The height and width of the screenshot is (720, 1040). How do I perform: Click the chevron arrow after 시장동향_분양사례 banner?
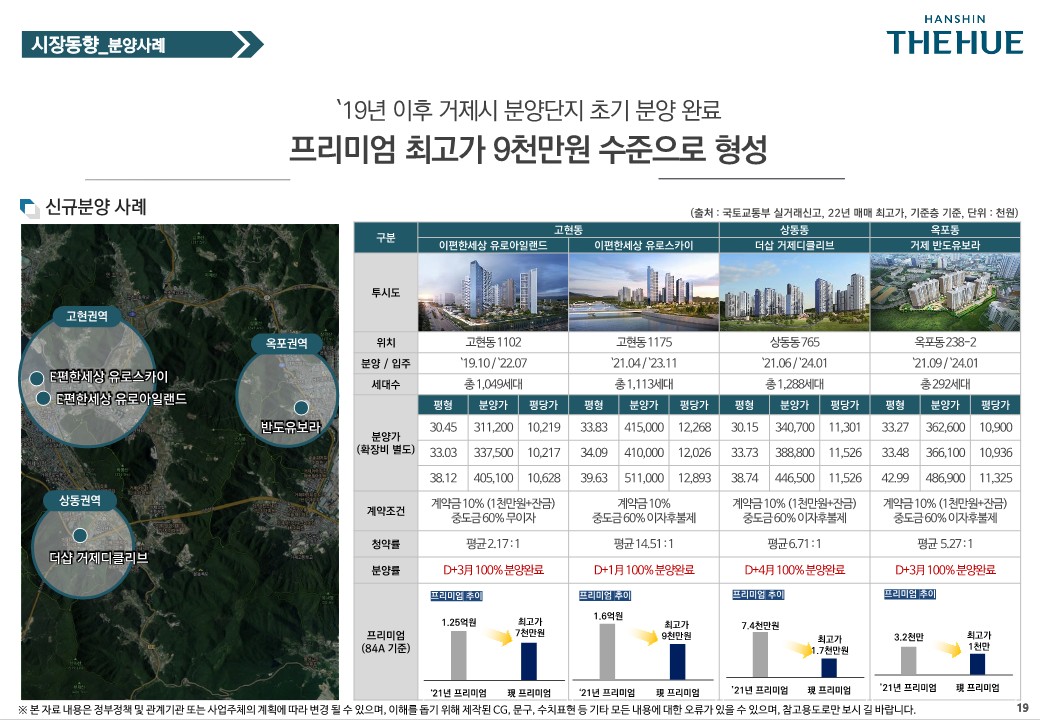(x=247, y=44)
